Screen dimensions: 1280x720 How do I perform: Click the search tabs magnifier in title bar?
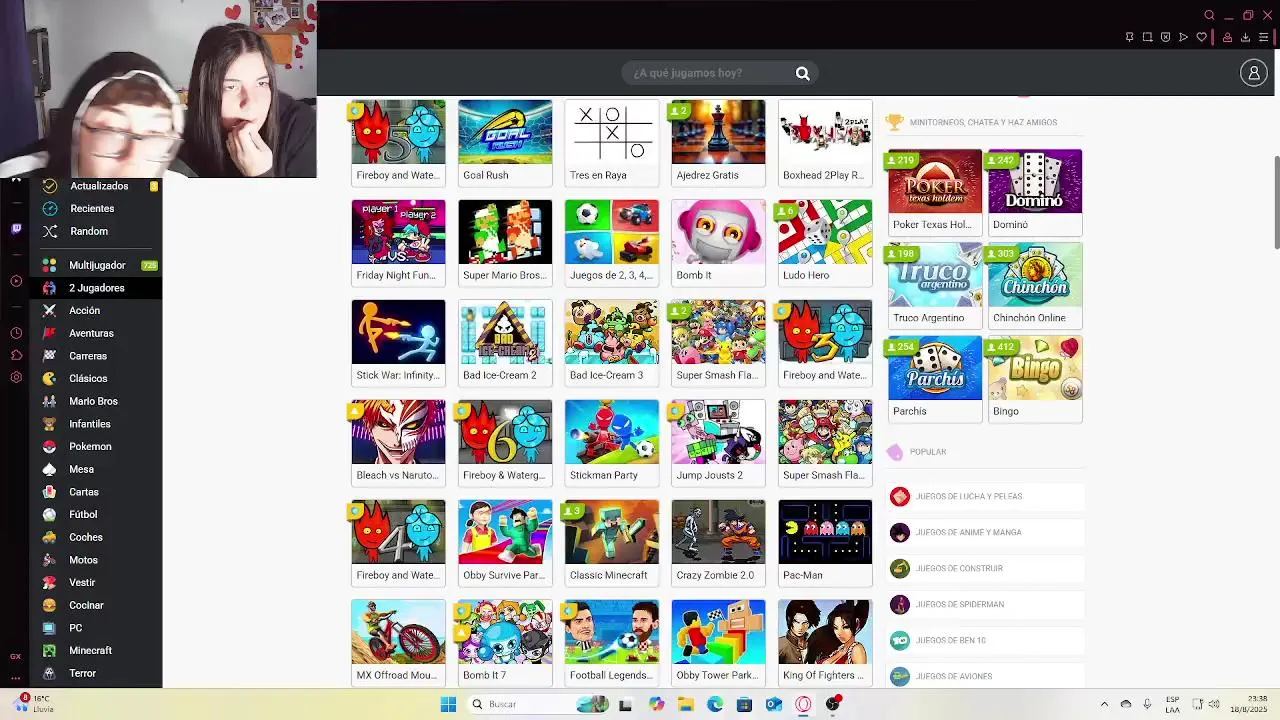[1209, 15]
